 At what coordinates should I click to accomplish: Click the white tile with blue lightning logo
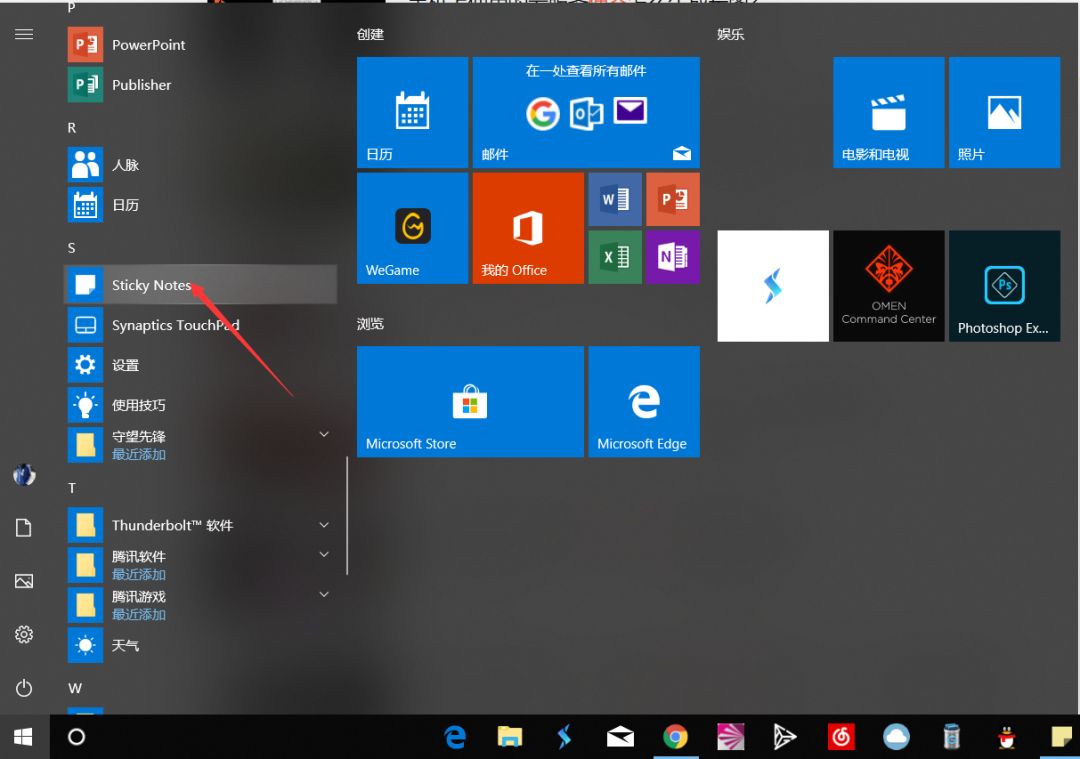(x=773, y=286)
